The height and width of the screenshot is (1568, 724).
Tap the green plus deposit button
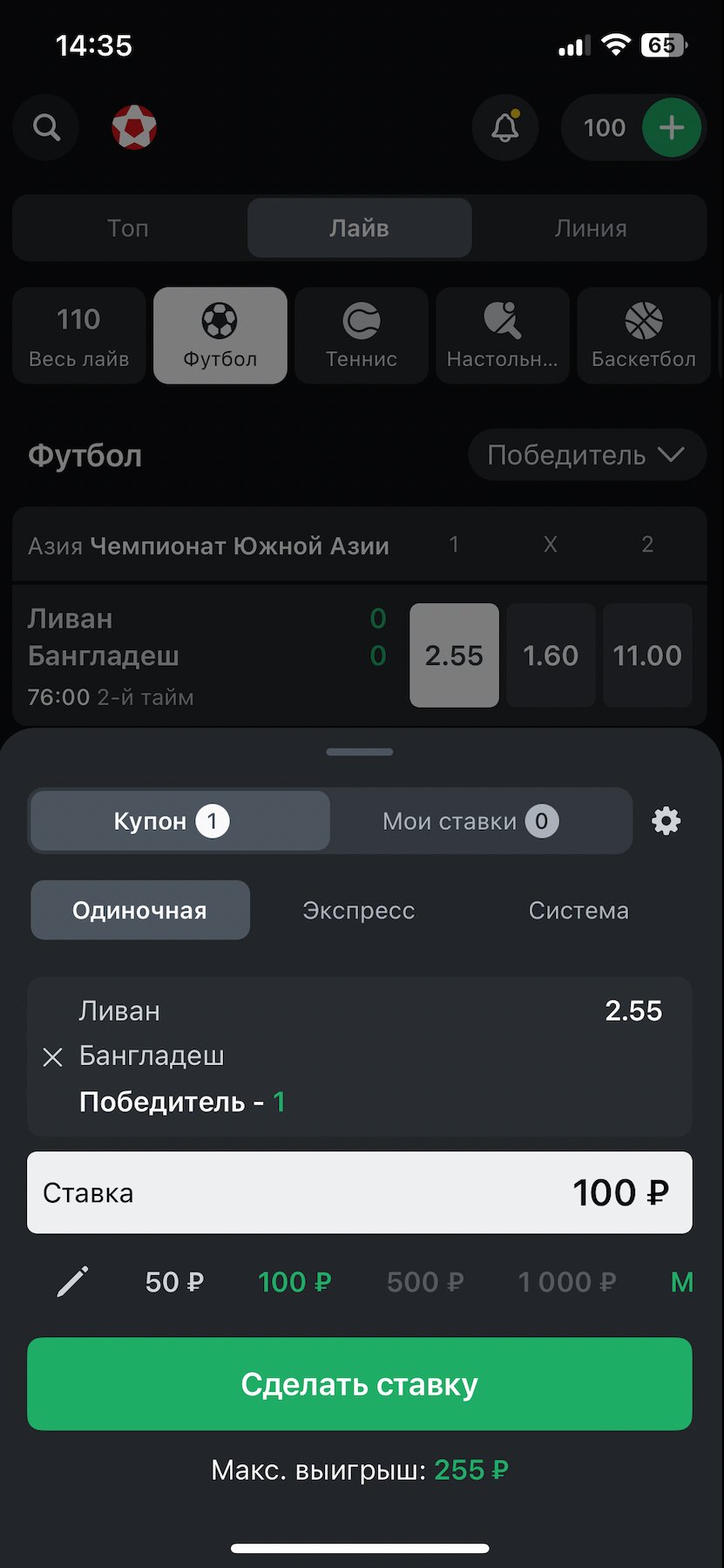click(671, 128)
